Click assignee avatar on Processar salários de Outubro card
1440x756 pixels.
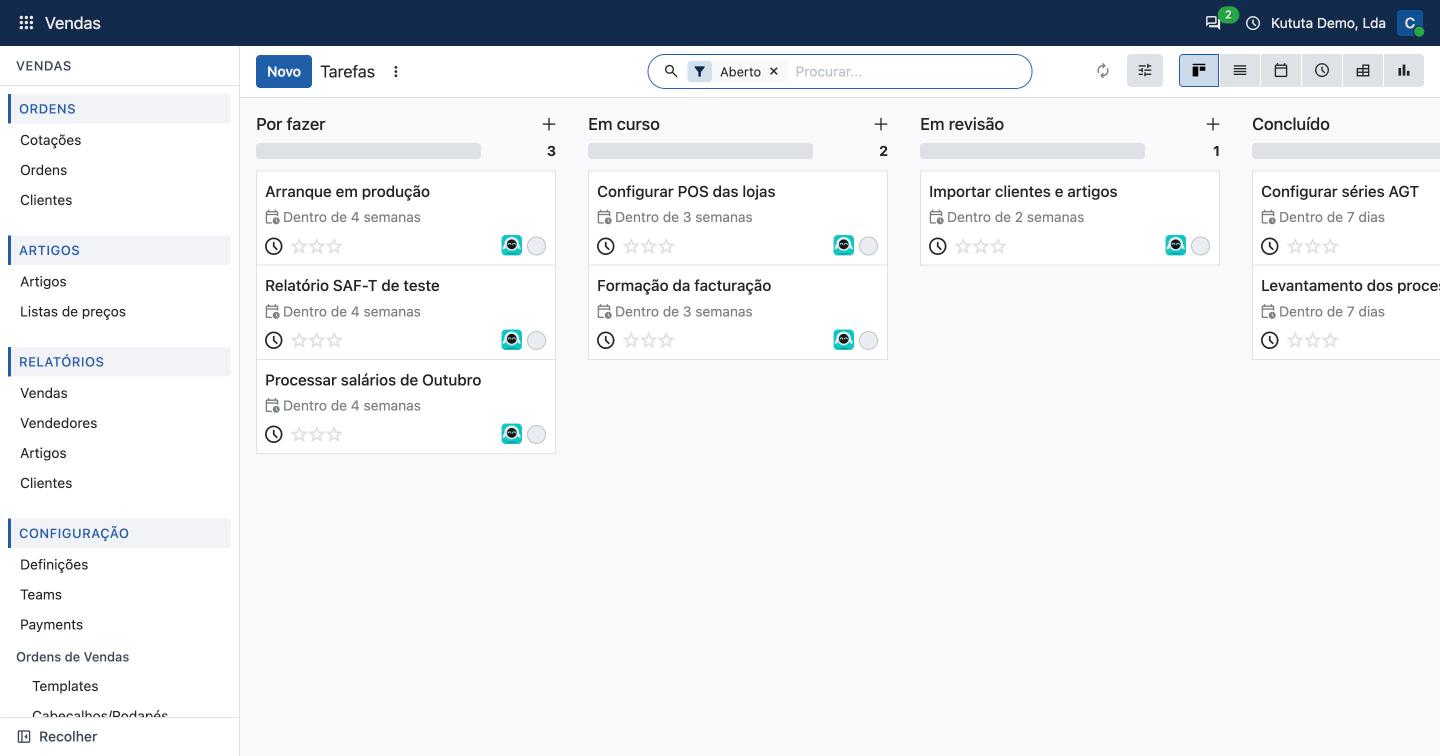(512, 434)
